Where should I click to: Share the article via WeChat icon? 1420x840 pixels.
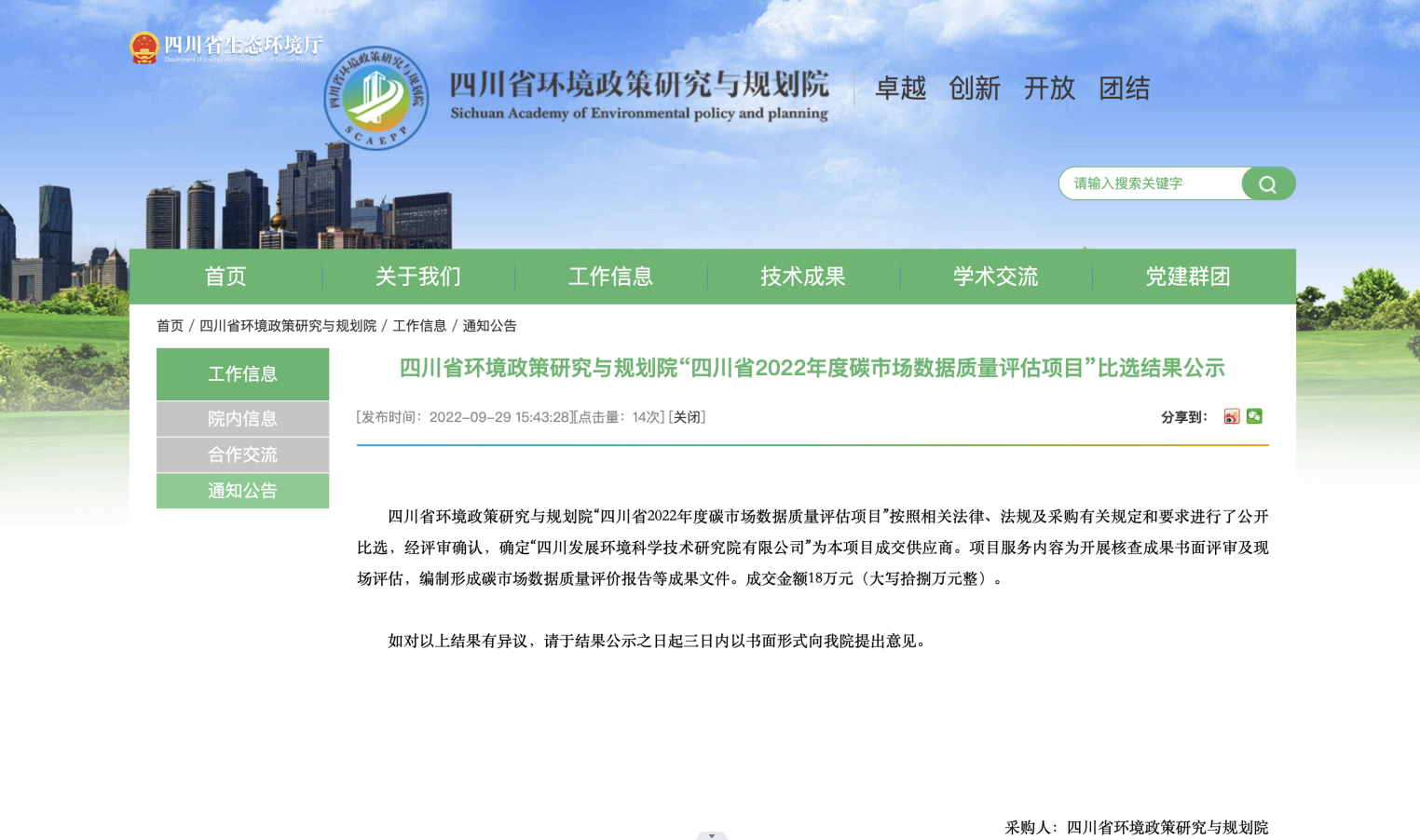(x=1254, y=416)
